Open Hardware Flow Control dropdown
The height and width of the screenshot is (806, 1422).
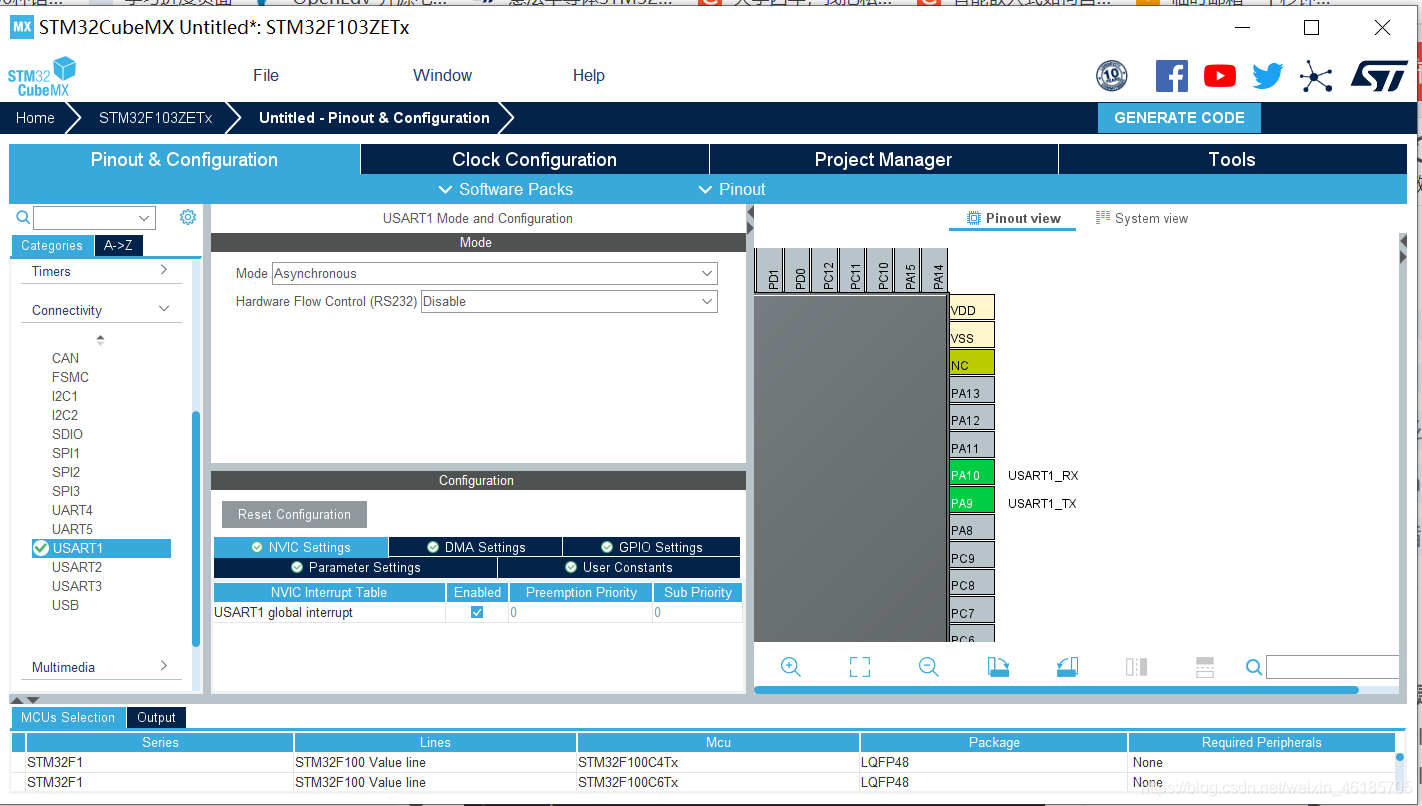pyautogui.click(x=569, y=301)
